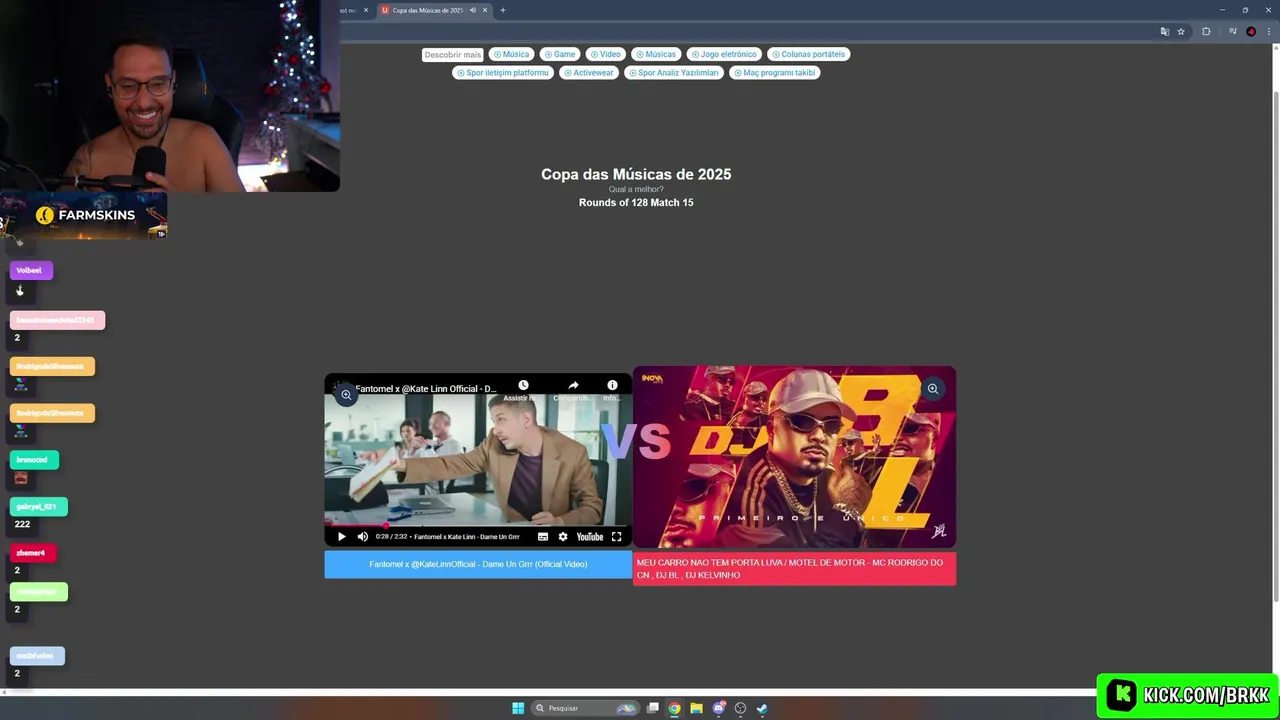Vote for MEU CARRO NAO TEM PORTA LUVA
The height and width of the screenshot is (720, 1280).
tap(794, 569)
